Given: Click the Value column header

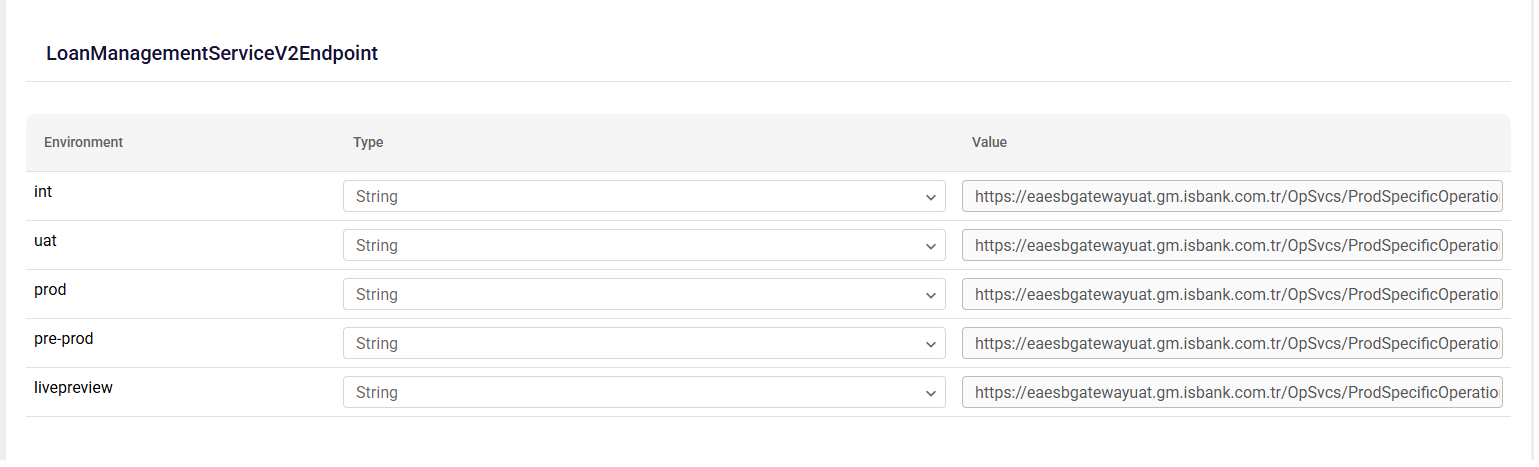Looking at the screenshot, I should tap(989, 142).
